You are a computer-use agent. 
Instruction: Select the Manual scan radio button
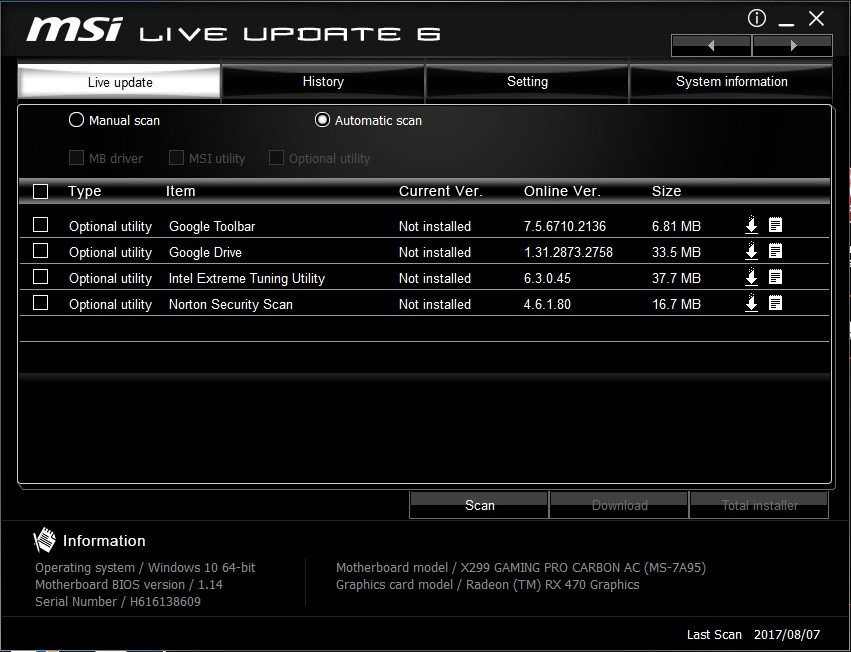point(77,120)
